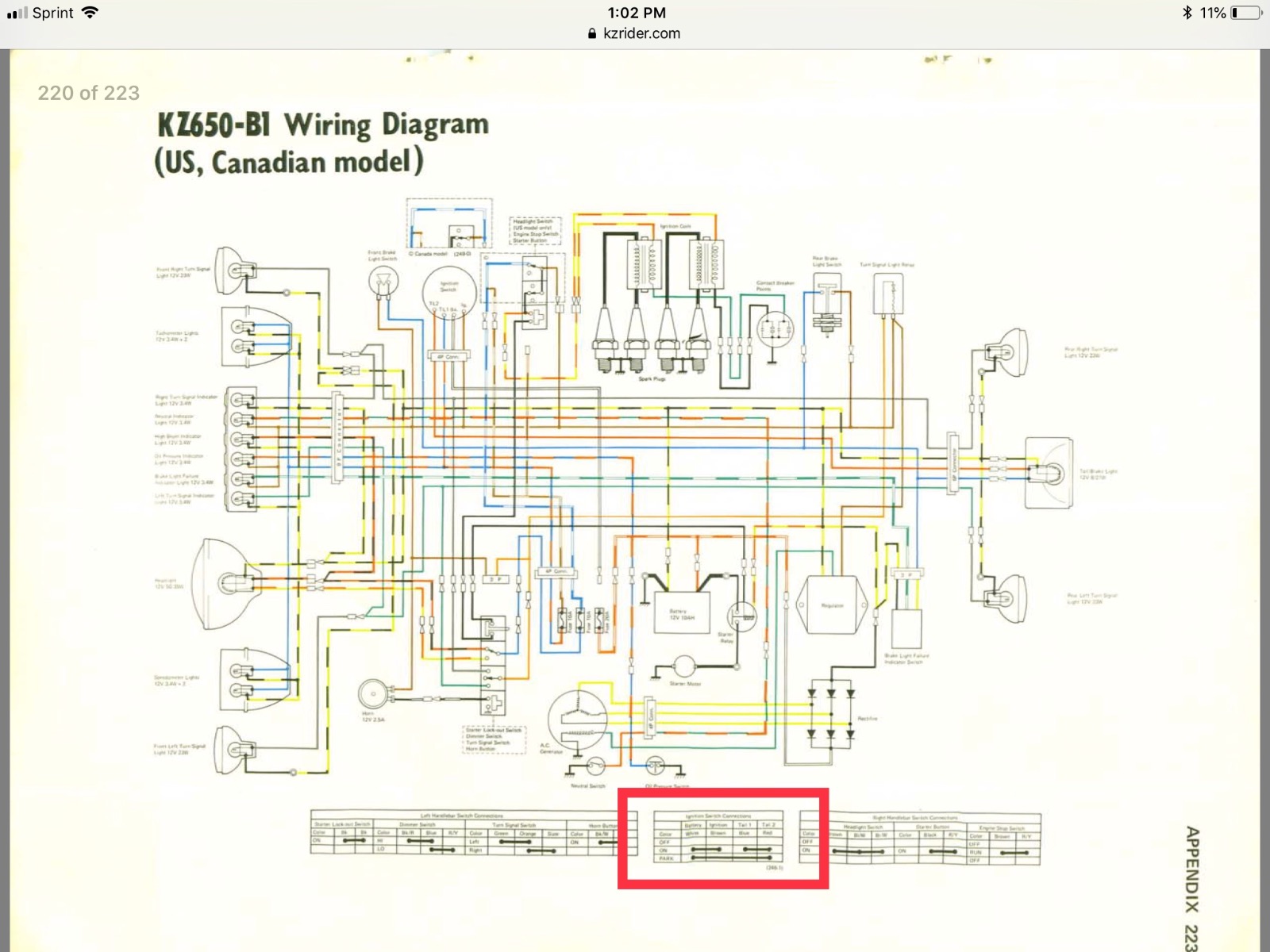
Task: Tap the 1:02 PM clock
Action: 636,13
